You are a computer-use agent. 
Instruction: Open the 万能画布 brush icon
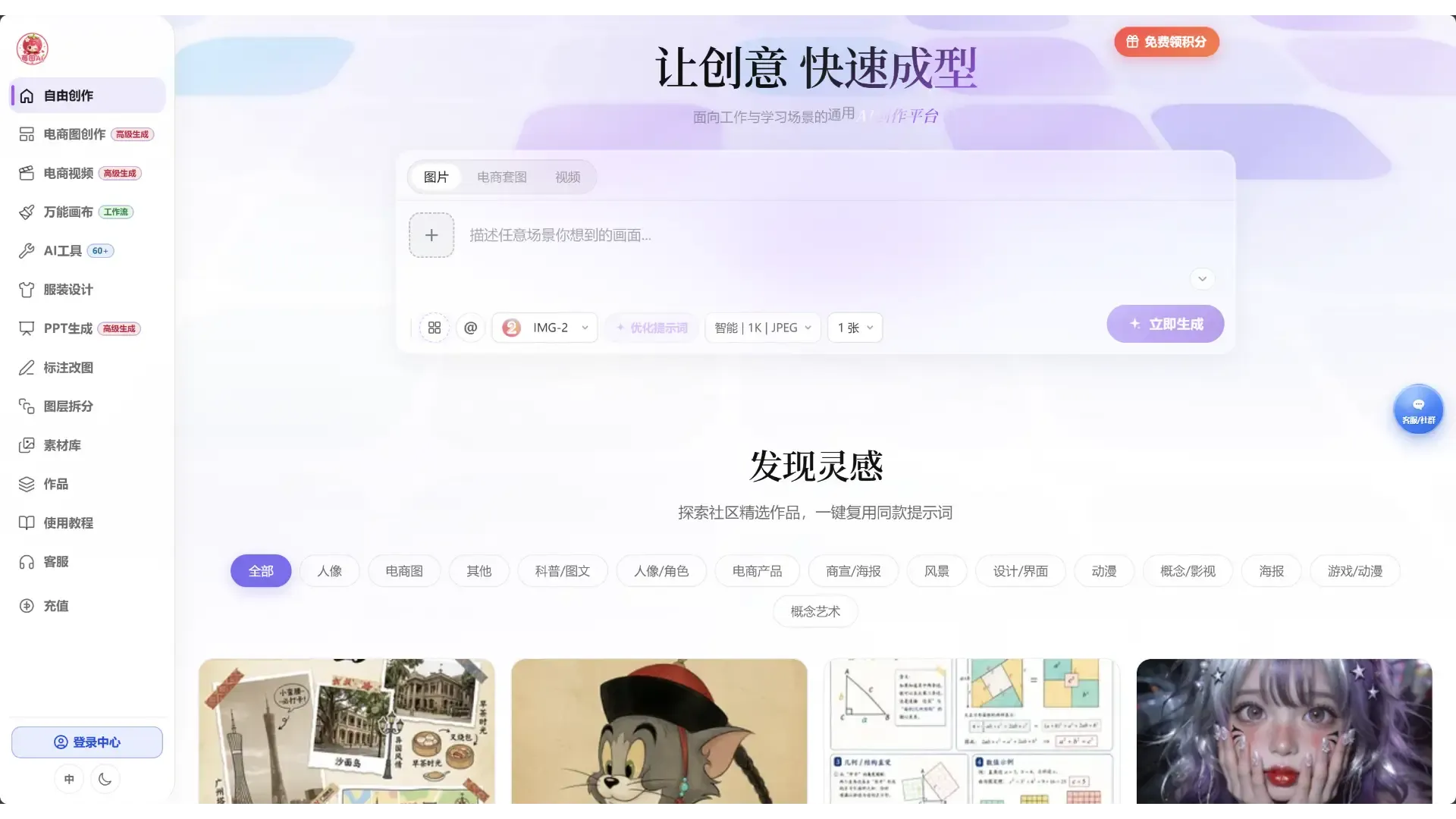[x=27, y=212]
